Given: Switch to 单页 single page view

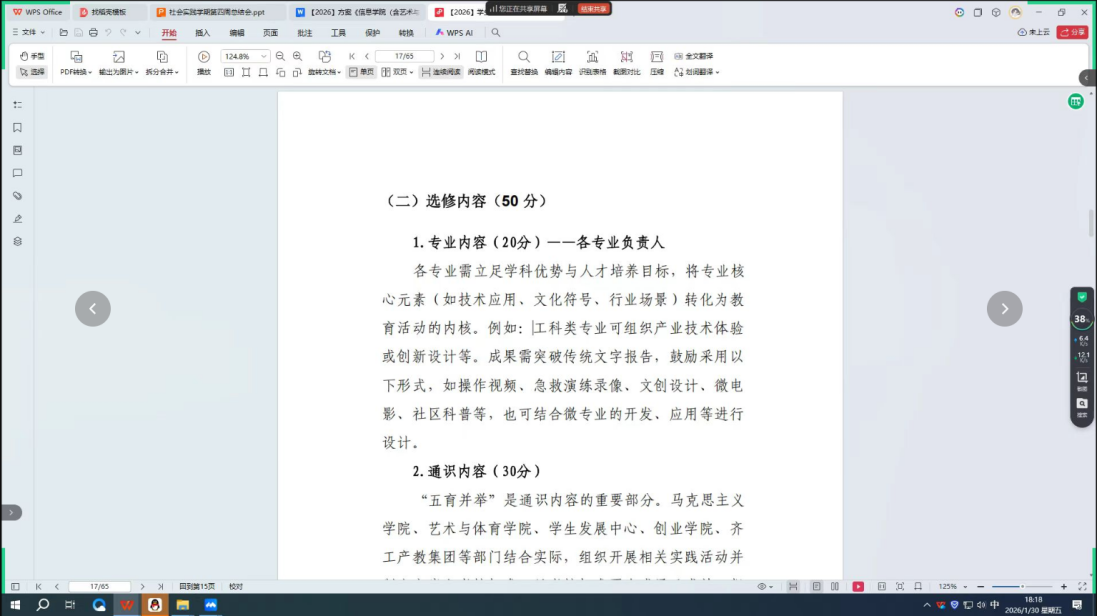Looking at the screenshot, I should point(361,72).
